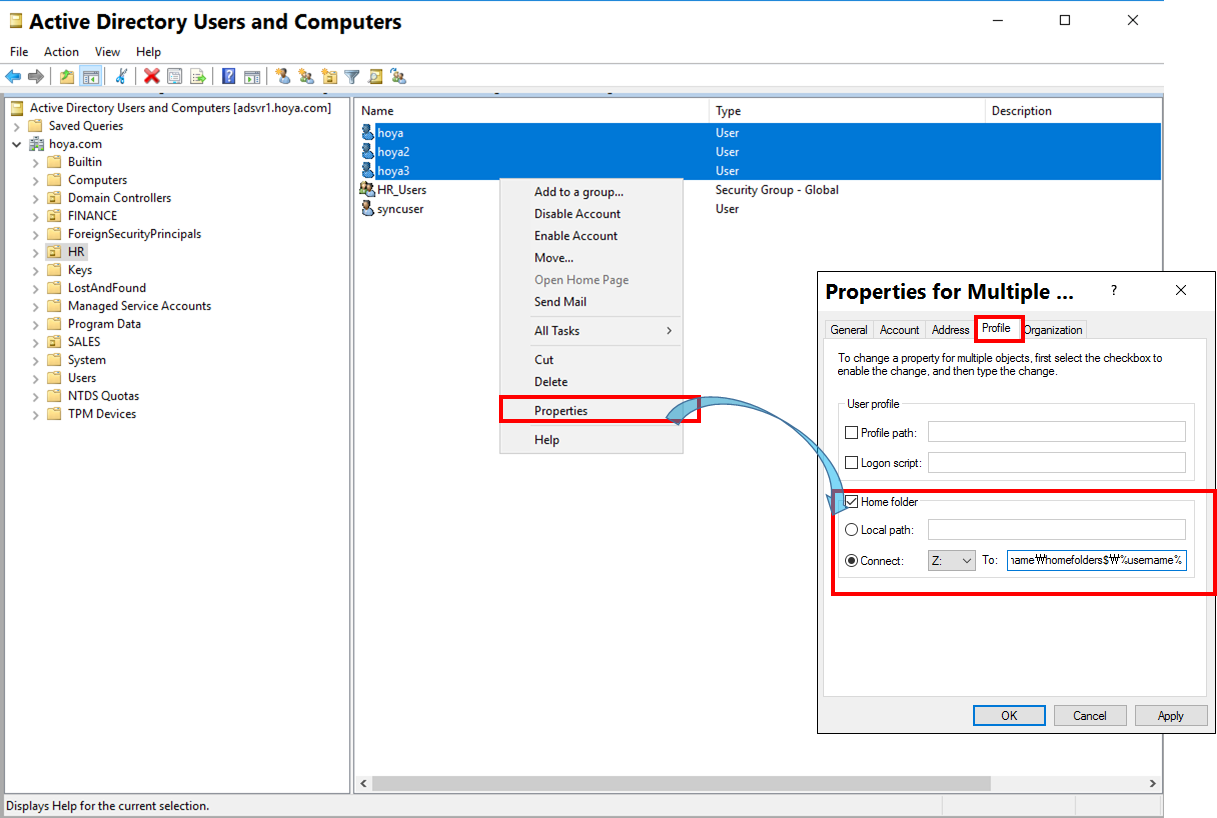Click the dialog's question mark help button
This screenshot has width=1217, height=818.
click(x=1114, y=291)
